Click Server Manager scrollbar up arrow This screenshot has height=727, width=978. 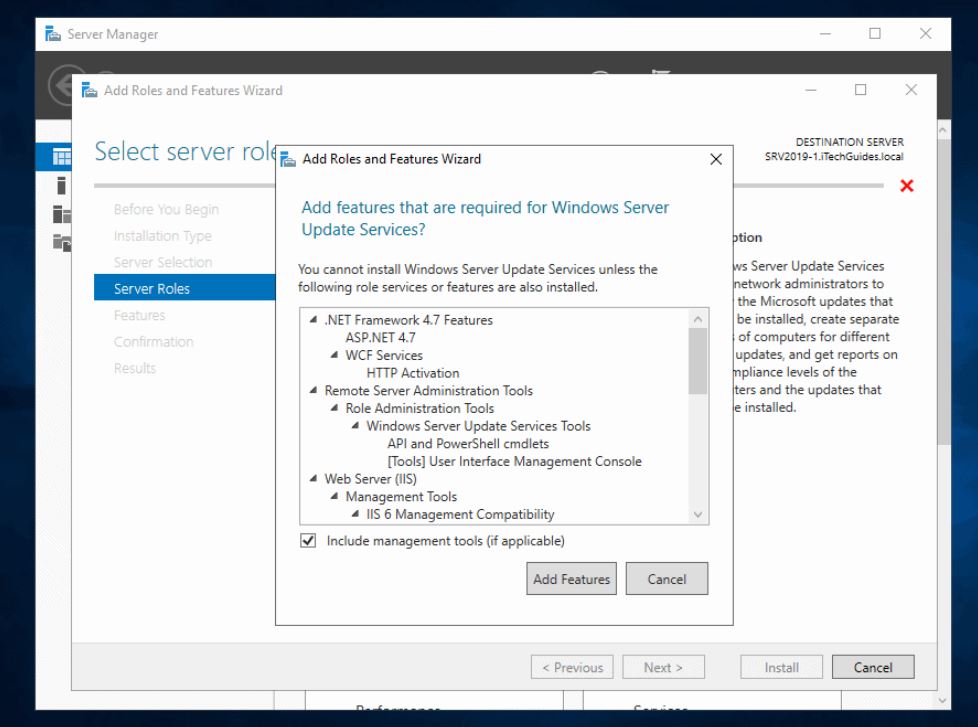(943, 130)
